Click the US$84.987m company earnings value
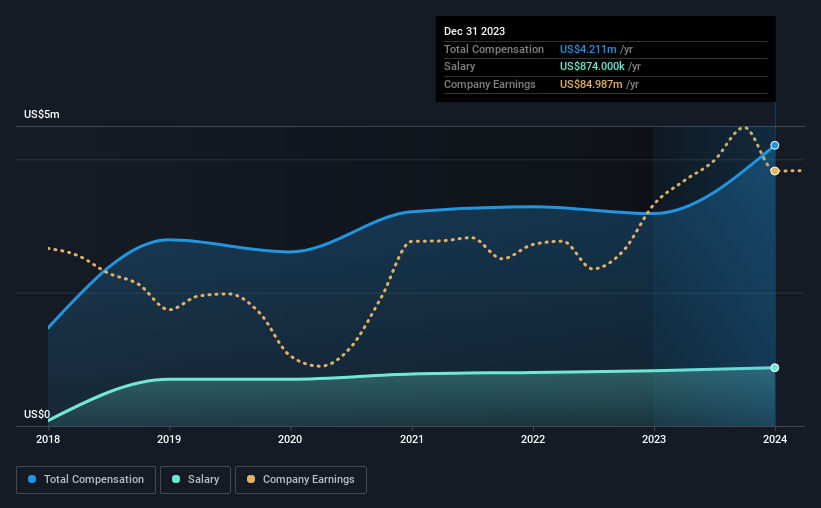 (591, 84)
